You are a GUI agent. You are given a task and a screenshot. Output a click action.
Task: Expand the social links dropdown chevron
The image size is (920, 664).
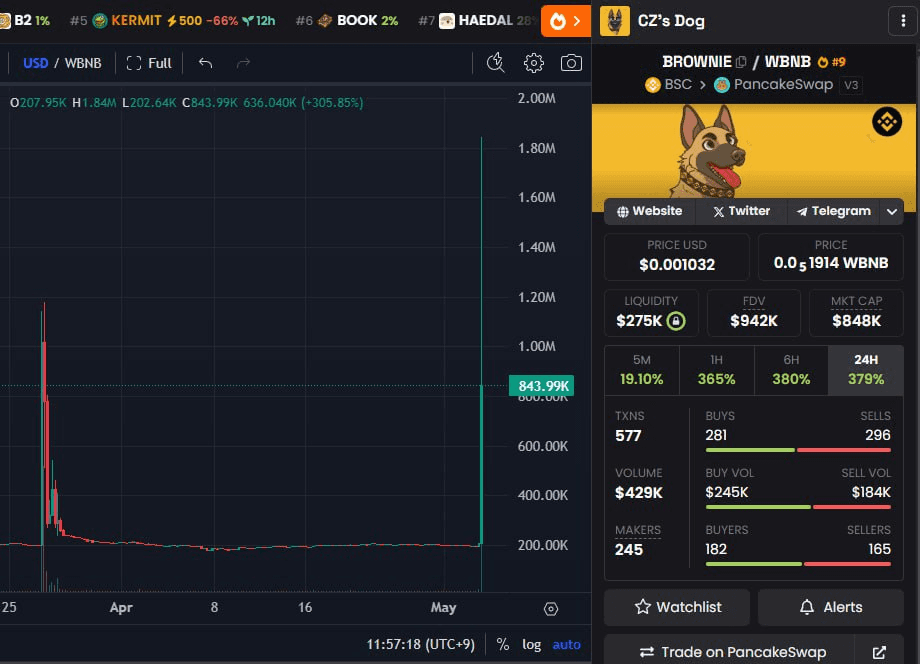(x=891, y=211)
